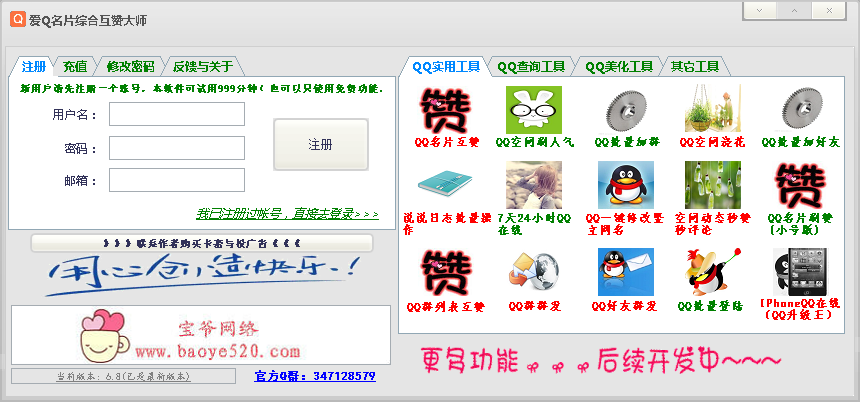Open the 反馈与关于 tab

coord(203,67)
